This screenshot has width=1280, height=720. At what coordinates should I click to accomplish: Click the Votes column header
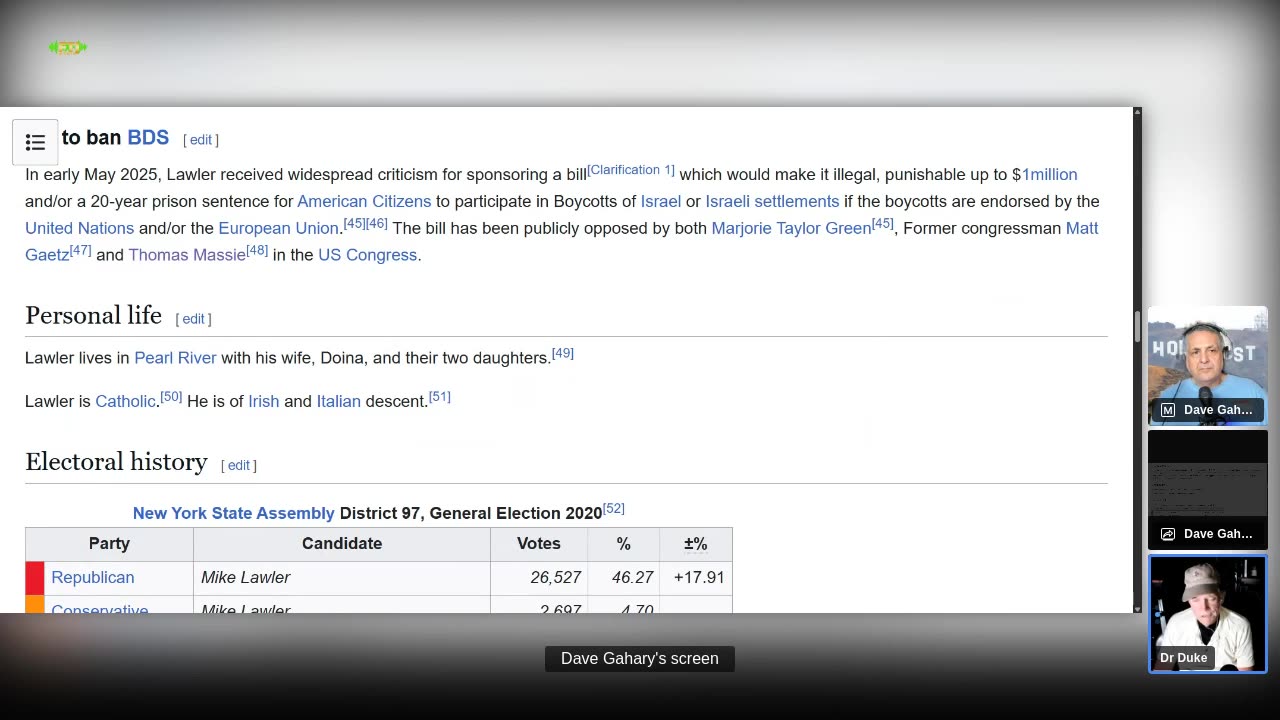click(x=539, y=544)
